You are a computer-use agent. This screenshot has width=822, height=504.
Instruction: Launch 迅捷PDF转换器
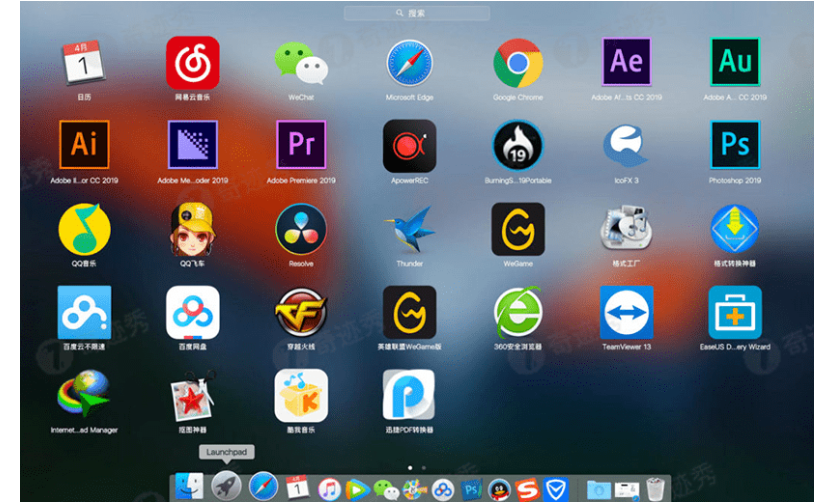tap(409, 395)
